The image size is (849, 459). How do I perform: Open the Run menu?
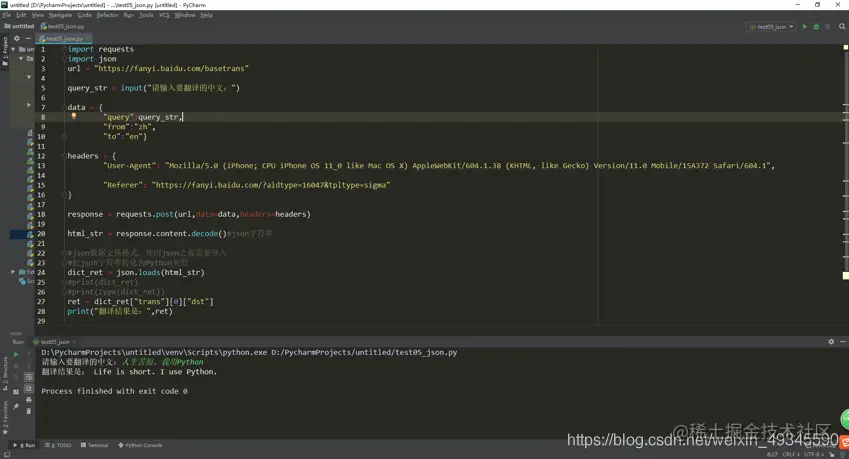[128, 15]
